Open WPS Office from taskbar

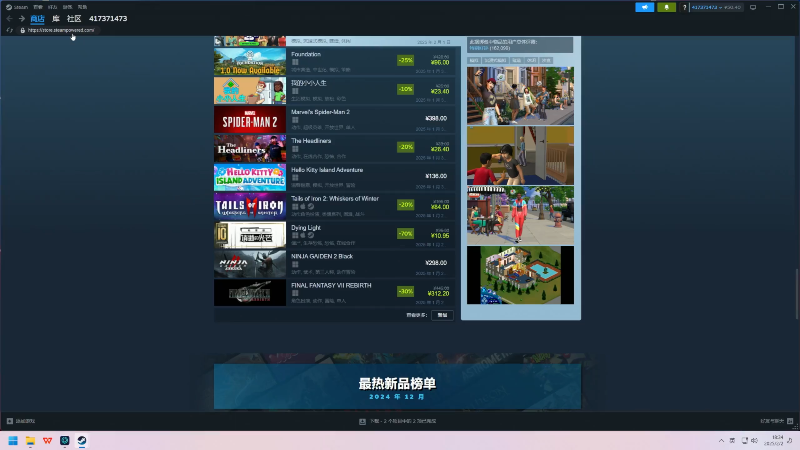tap(47, 441)
